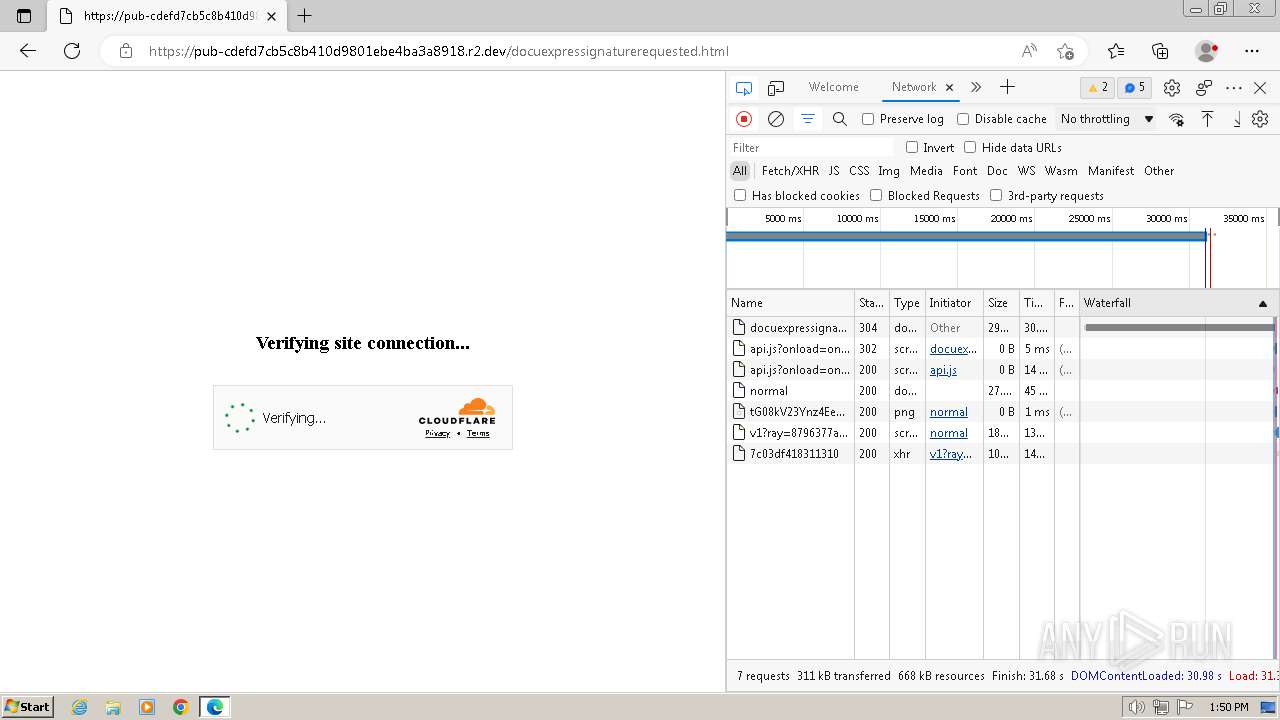Reload the page with the refresh icon
The height and width of the screenshot is (720, 1280).
pos(72,51)
